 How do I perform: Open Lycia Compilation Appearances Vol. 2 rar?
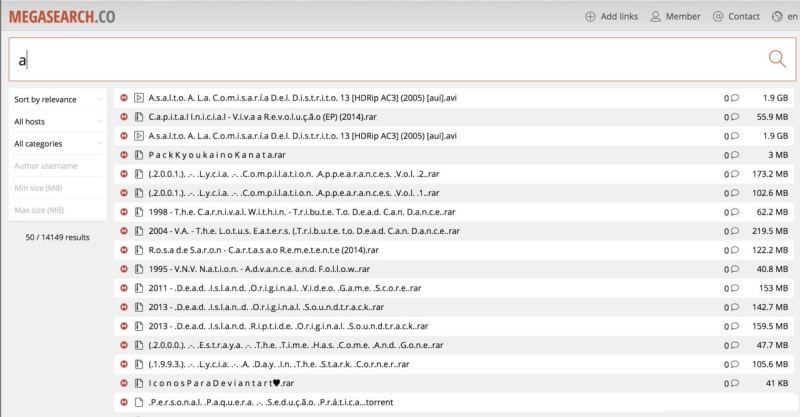pos(294,174)
